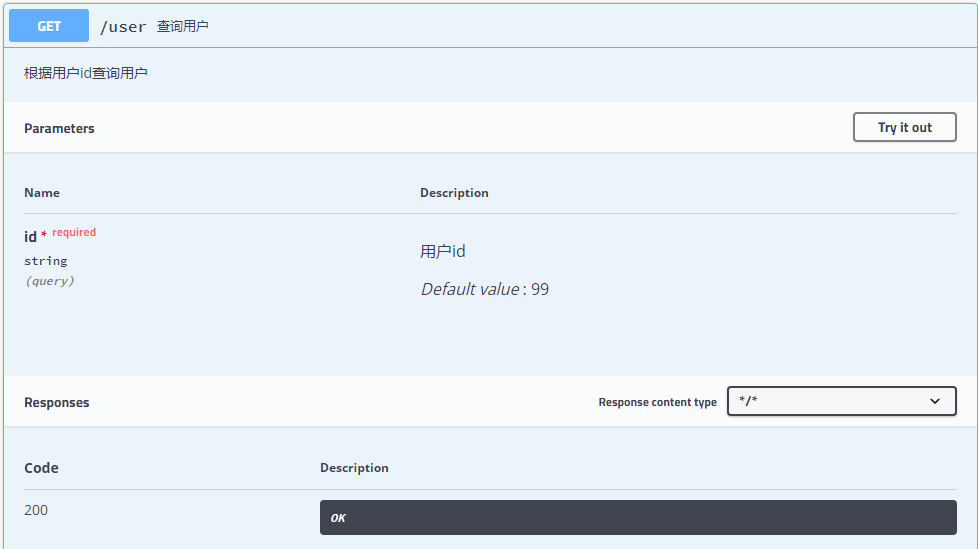Click the Default value : 99 text
The height and width of the screenshot is (549, 978).
(484, 290)
